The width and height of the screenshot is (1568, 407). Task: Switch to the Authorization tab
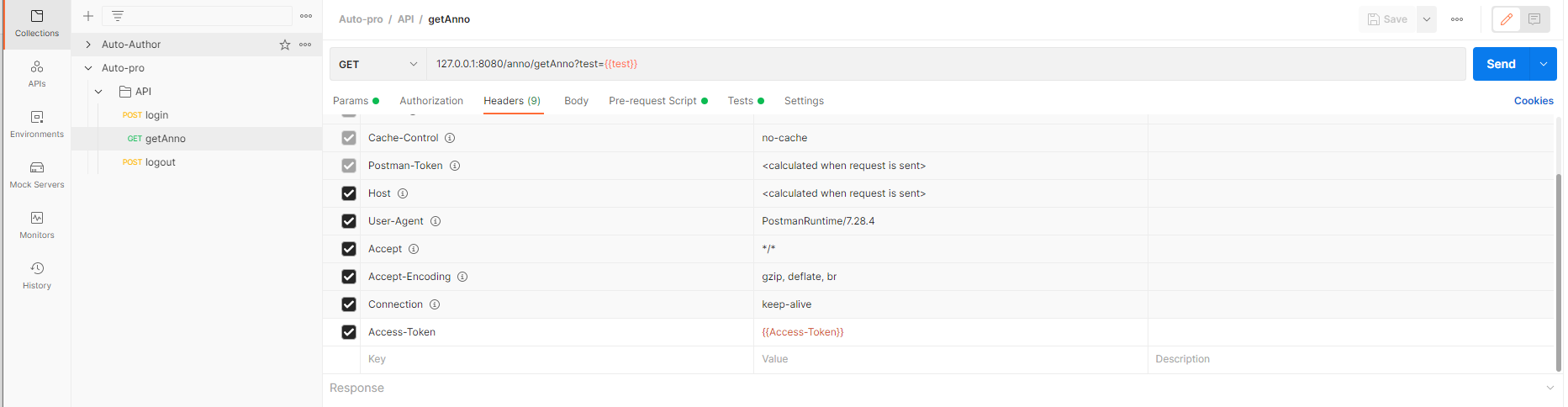(431, 101)
